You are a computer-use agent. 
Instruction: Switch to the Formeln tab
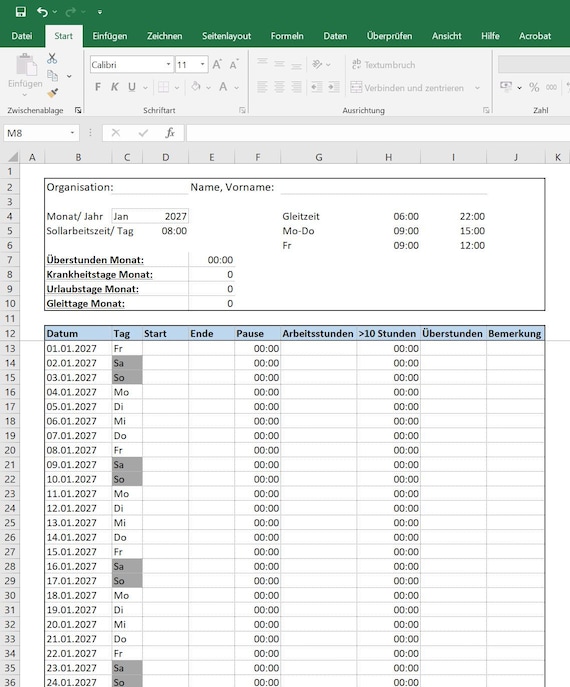point(287,36)
